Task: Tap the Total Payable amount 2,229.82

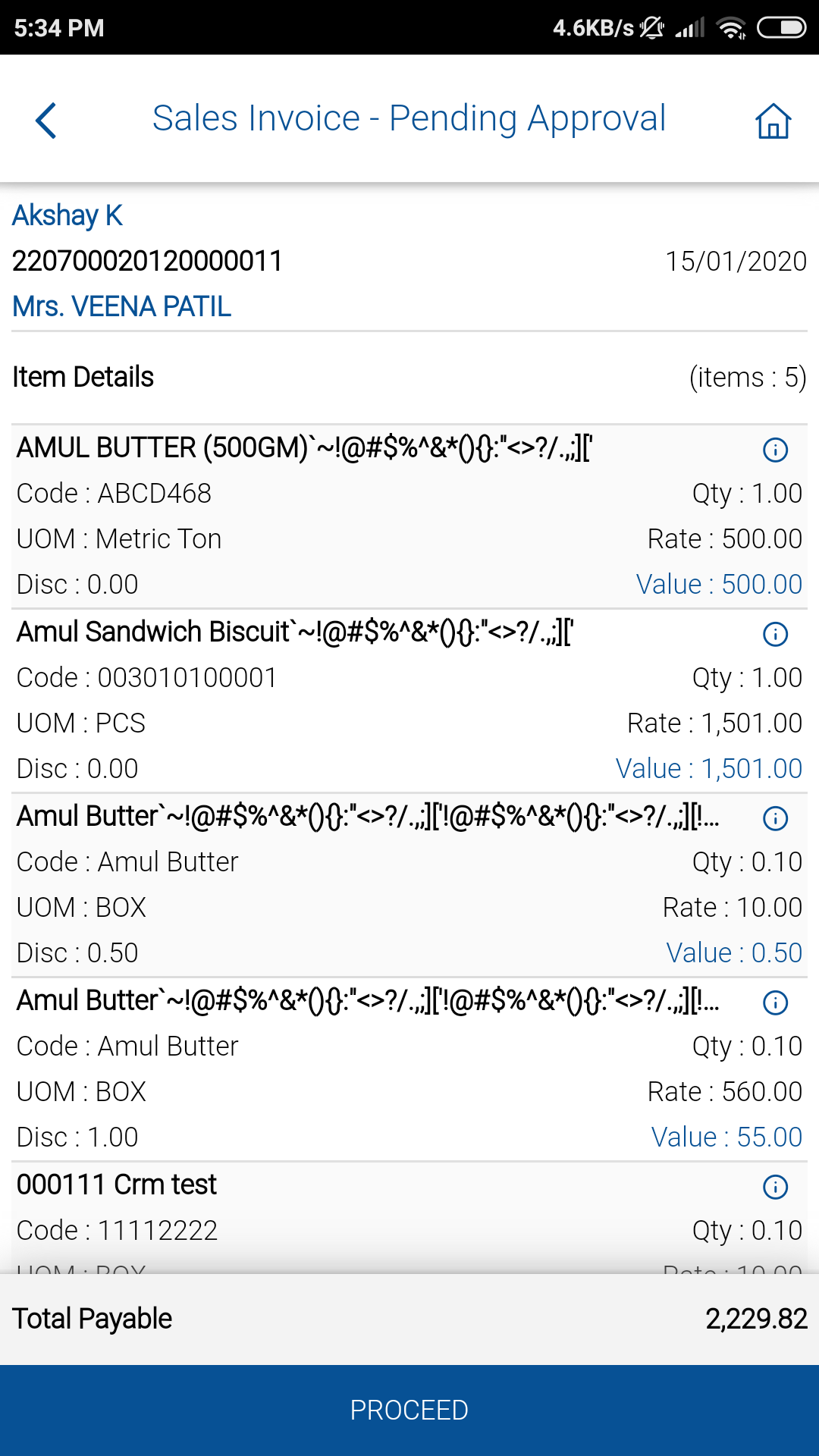Action: (755, 1319)
